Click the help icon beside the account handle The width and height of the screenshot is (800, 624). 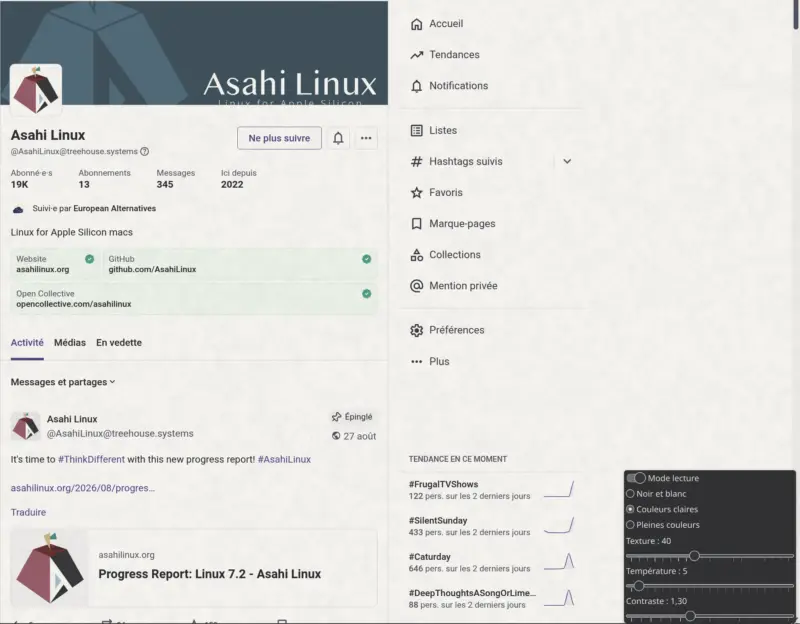coord(144,152)
